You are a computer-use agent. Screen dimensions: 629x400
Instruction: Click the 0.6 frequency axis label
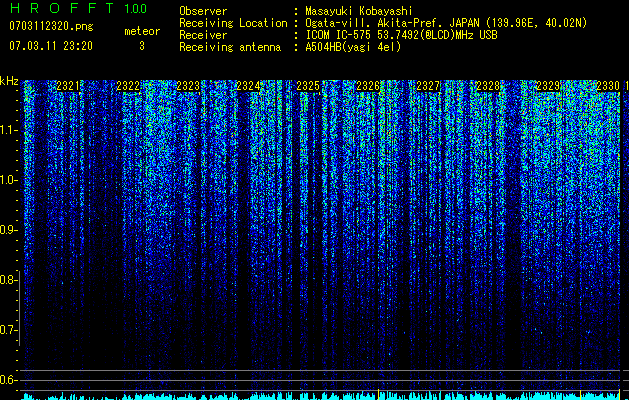click(x=8, y=380)
